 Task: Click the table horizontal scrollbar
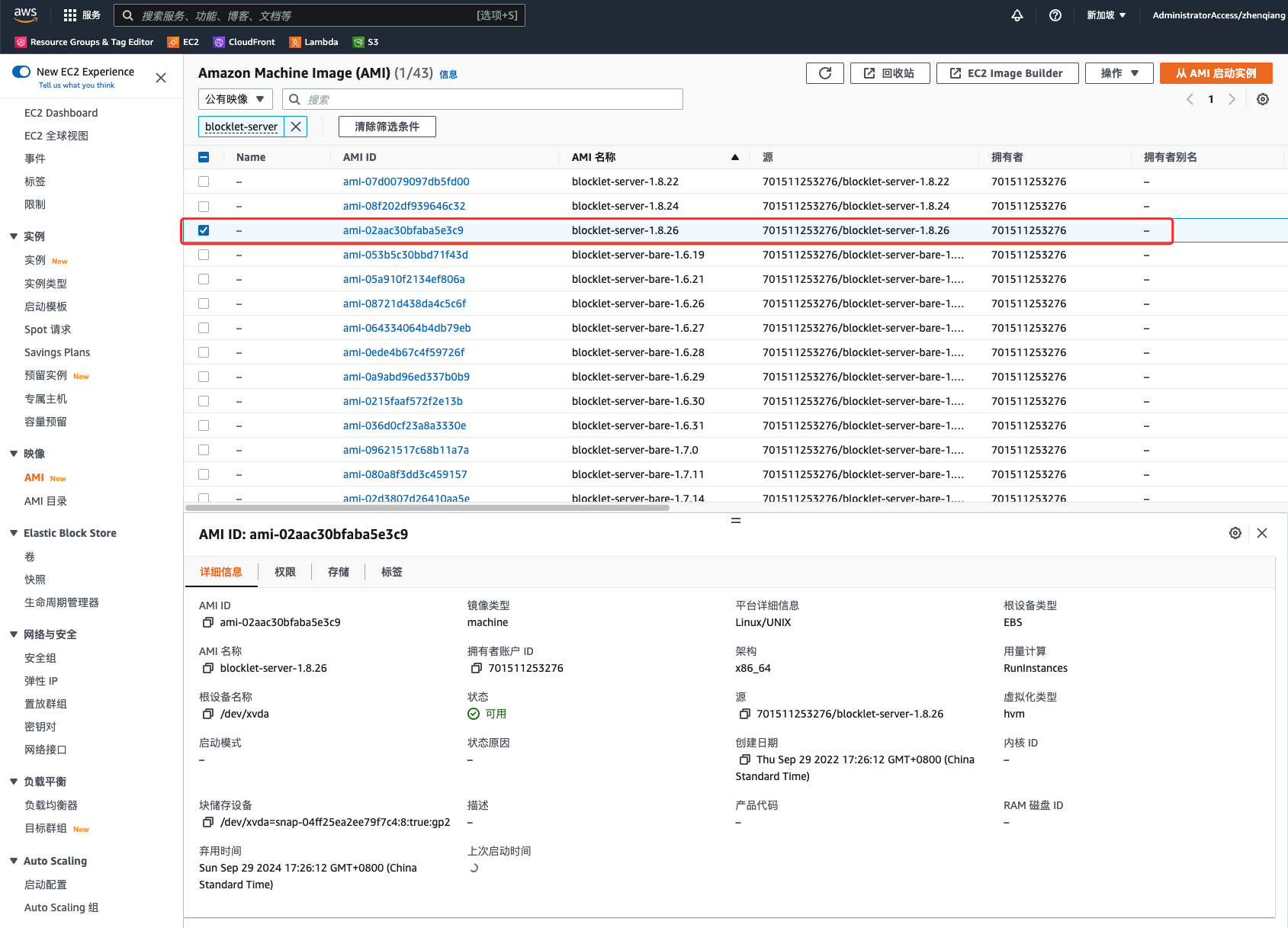coord(427,508)
